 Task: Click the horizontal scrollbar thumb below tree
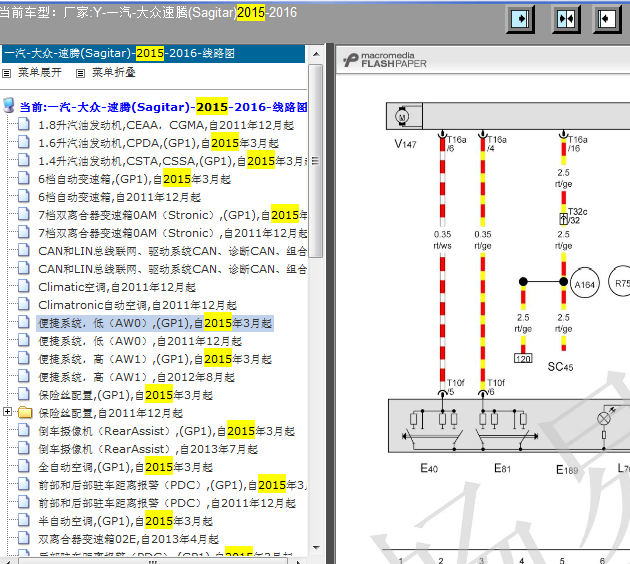point(155,561)
